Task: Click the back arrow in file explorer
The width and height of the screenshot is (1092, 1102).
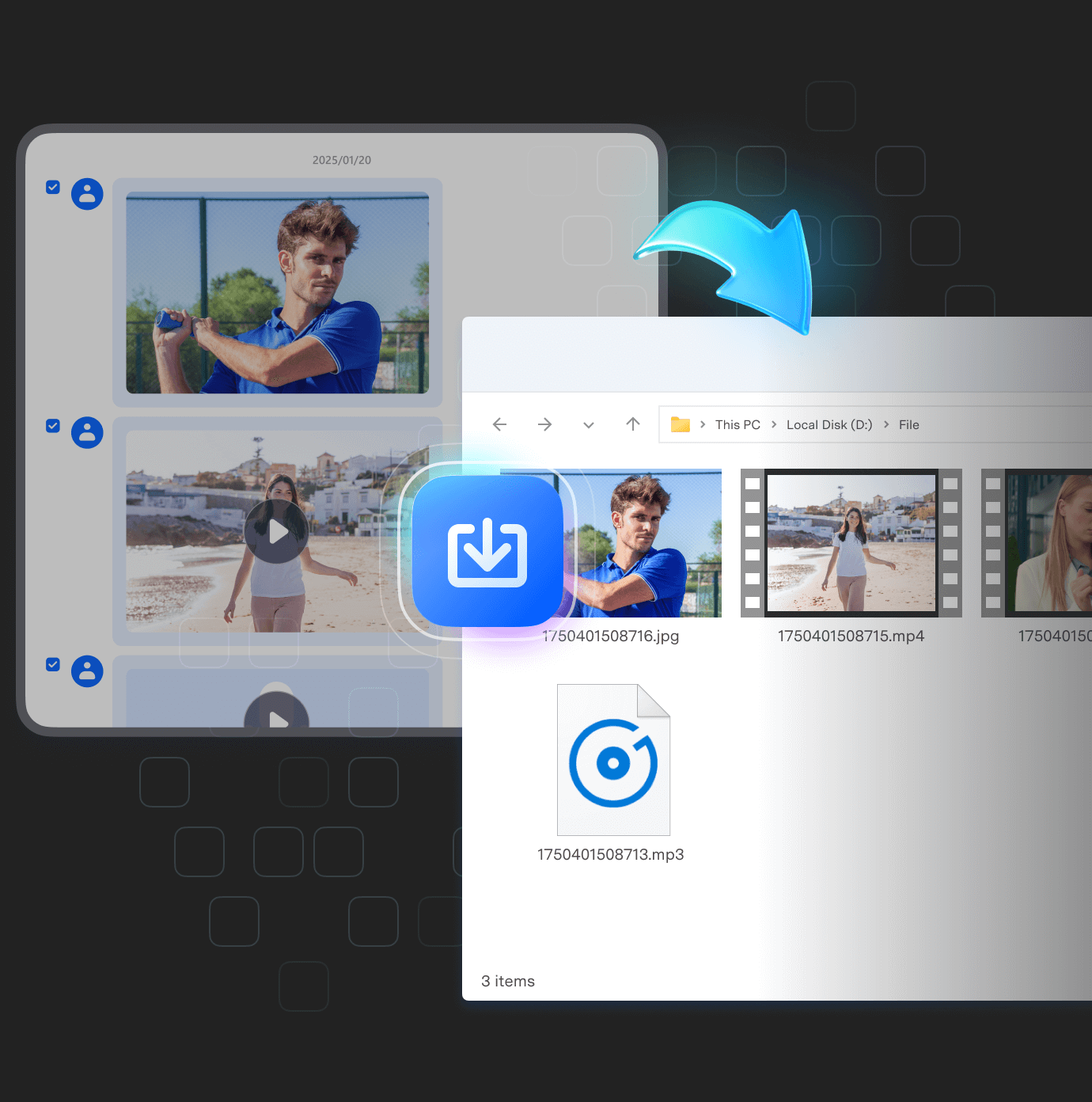Action: tap(499, 424)
